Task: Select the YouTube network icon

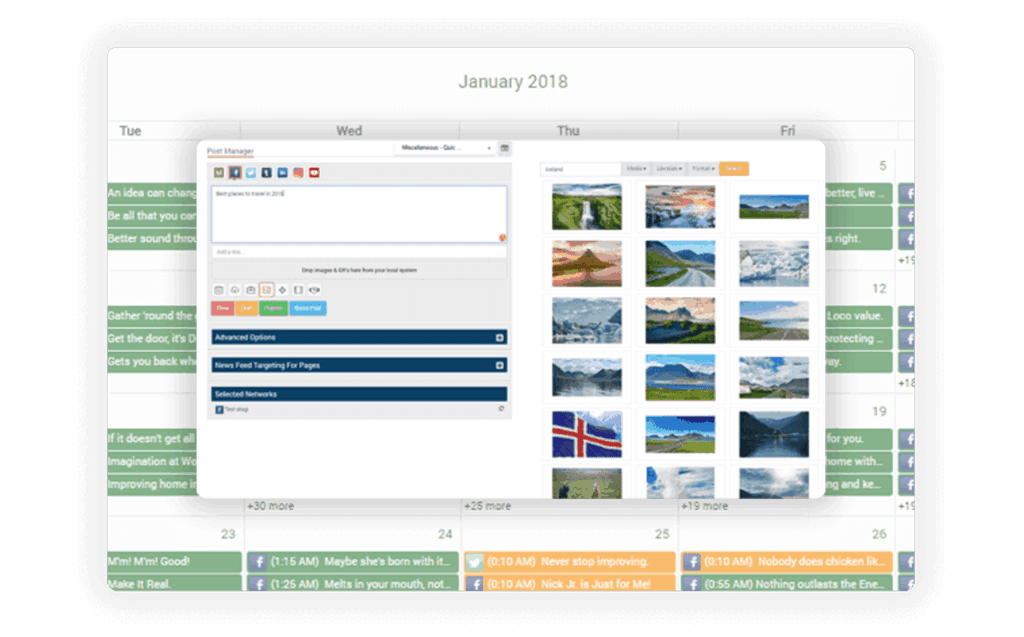Action: pyautogui.click(x=314, y=173)
